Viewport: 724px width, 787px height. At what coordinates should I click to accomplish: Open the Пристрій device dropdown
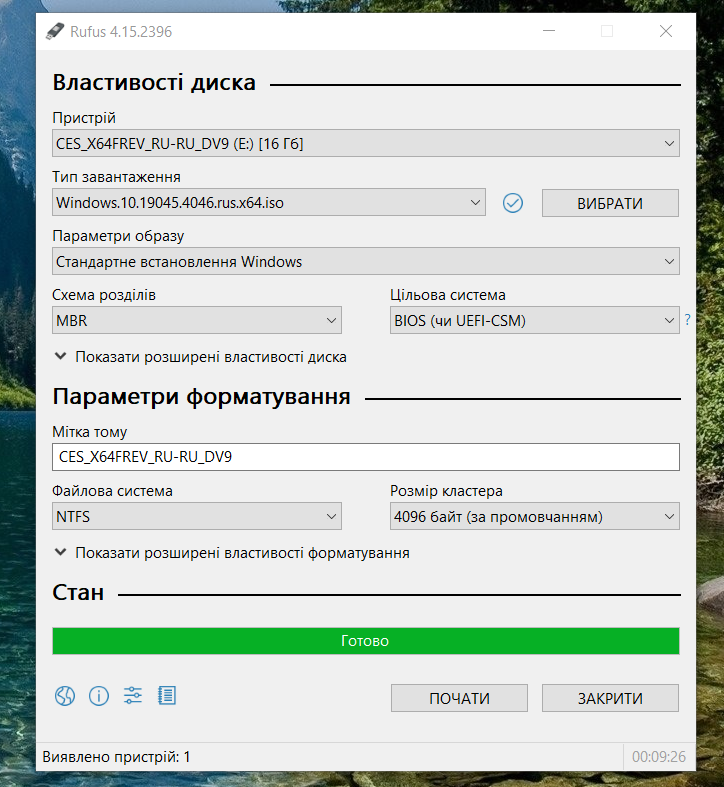(x=366, y=144)
